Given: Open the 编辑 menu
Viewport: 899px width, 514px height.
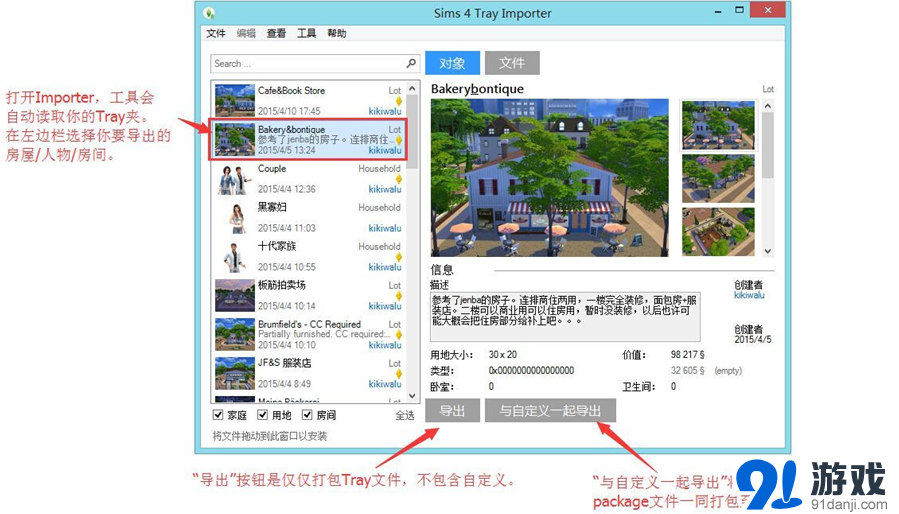Looking at the screenshot, I should pyautogui.click(x=247, y=33).
